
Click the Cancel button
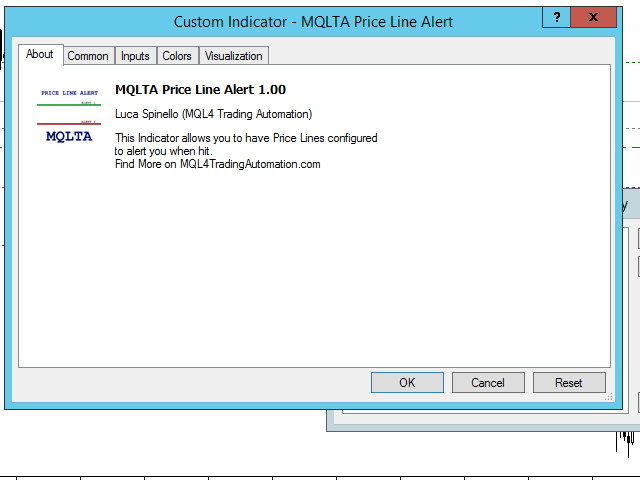[x=488, y=382]
